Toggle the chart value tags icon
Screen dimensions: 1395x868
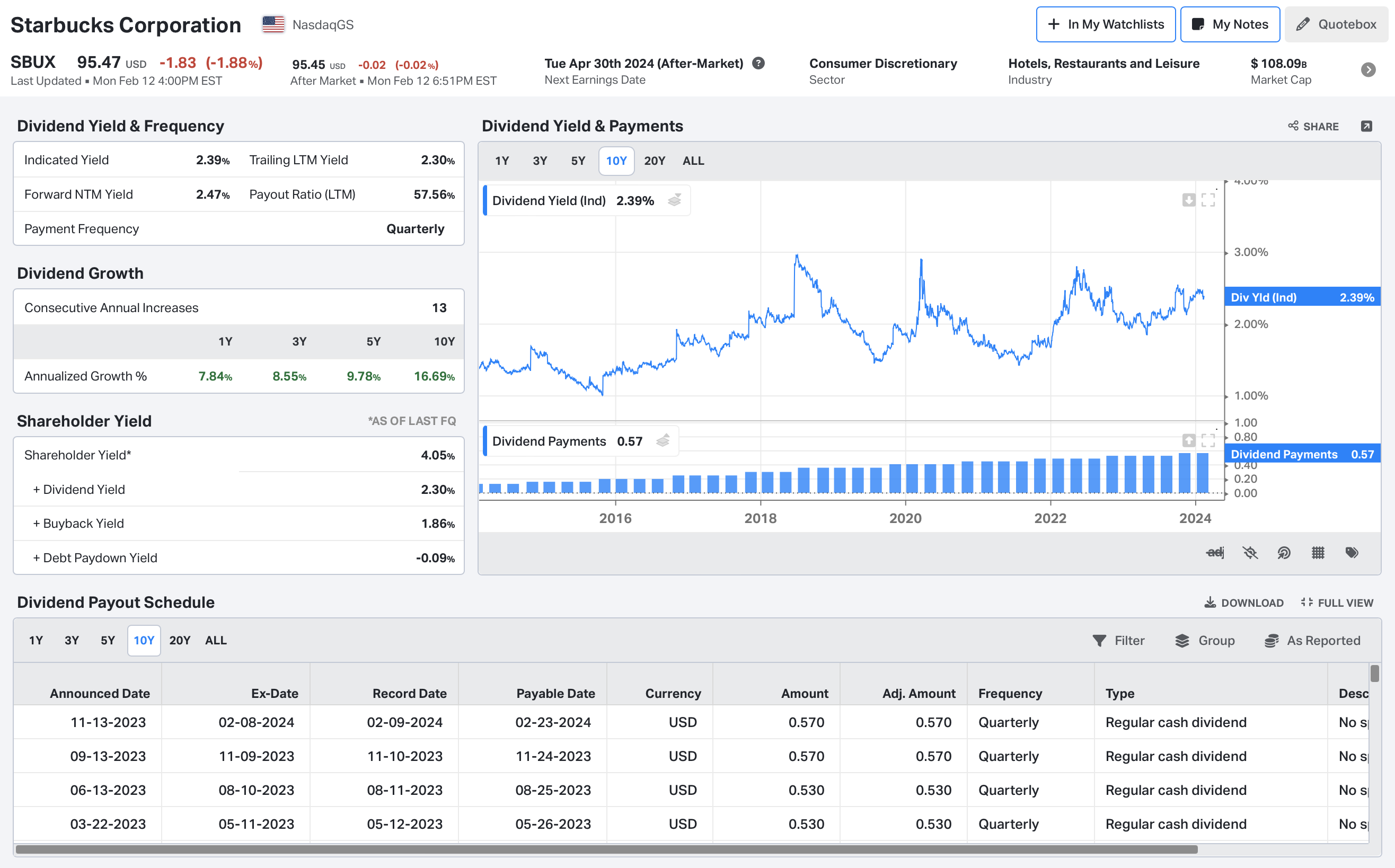(1352, 552)
